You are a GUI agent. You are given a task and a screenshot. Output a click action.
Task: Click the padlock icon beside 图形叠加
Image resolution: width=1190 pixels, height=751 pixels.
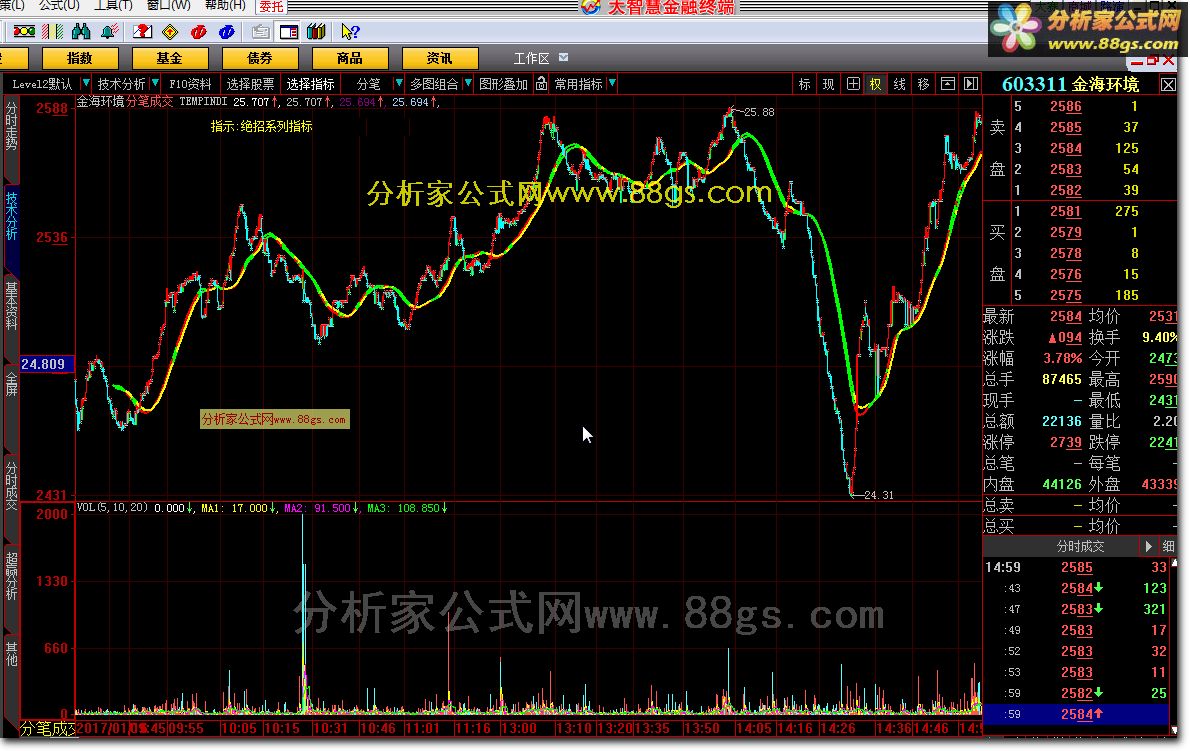541,83
